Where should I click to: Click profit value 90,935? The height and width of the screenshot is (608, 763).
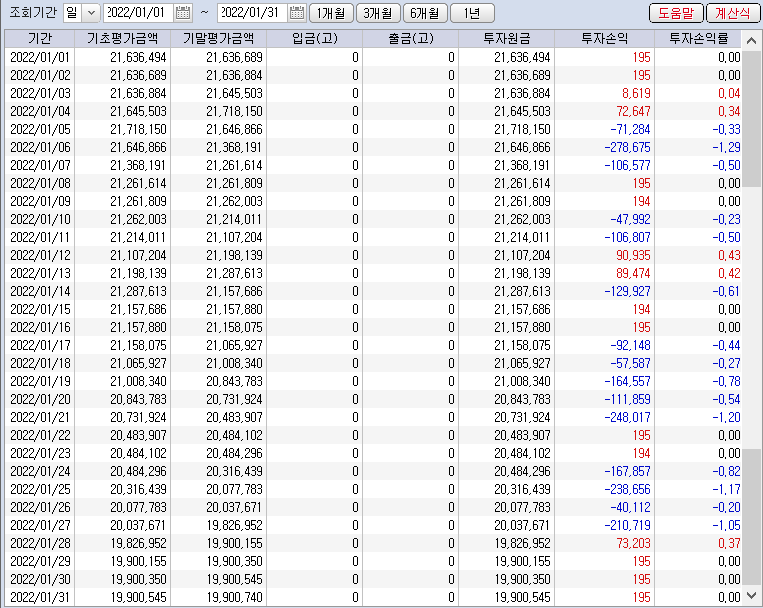[633, 256]
